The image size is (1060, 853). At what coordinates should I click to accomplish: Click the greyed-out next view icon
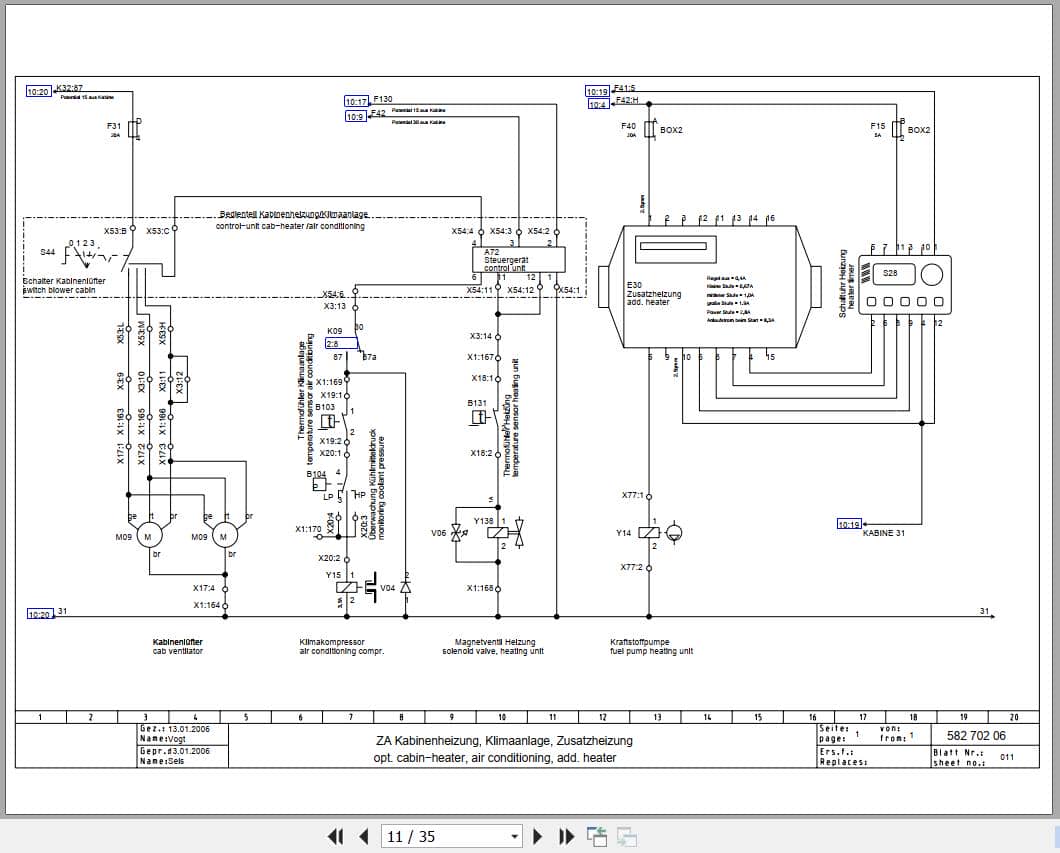[627, 837]
